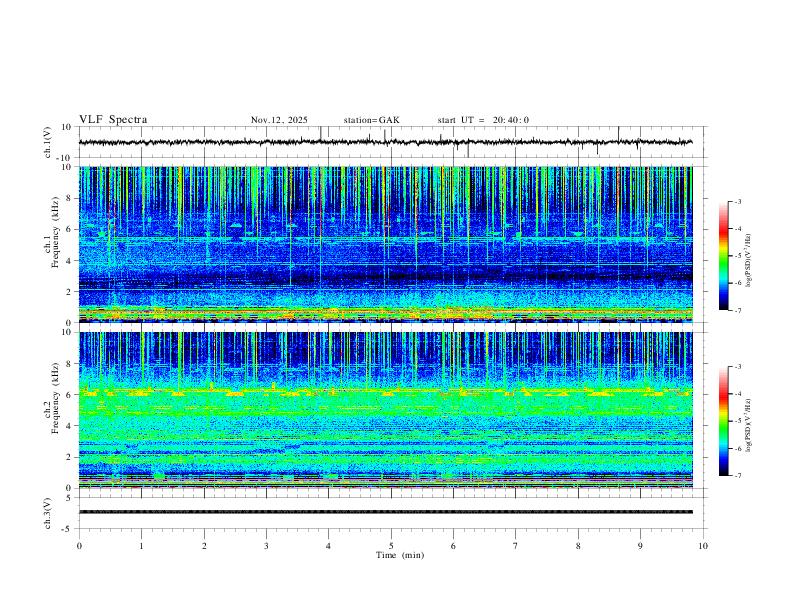The height and width of the screenshot is (612, 792).
Task: Click the '4' kHz tick on ch.2 spectrogram axis
Action: pos(70,426)
